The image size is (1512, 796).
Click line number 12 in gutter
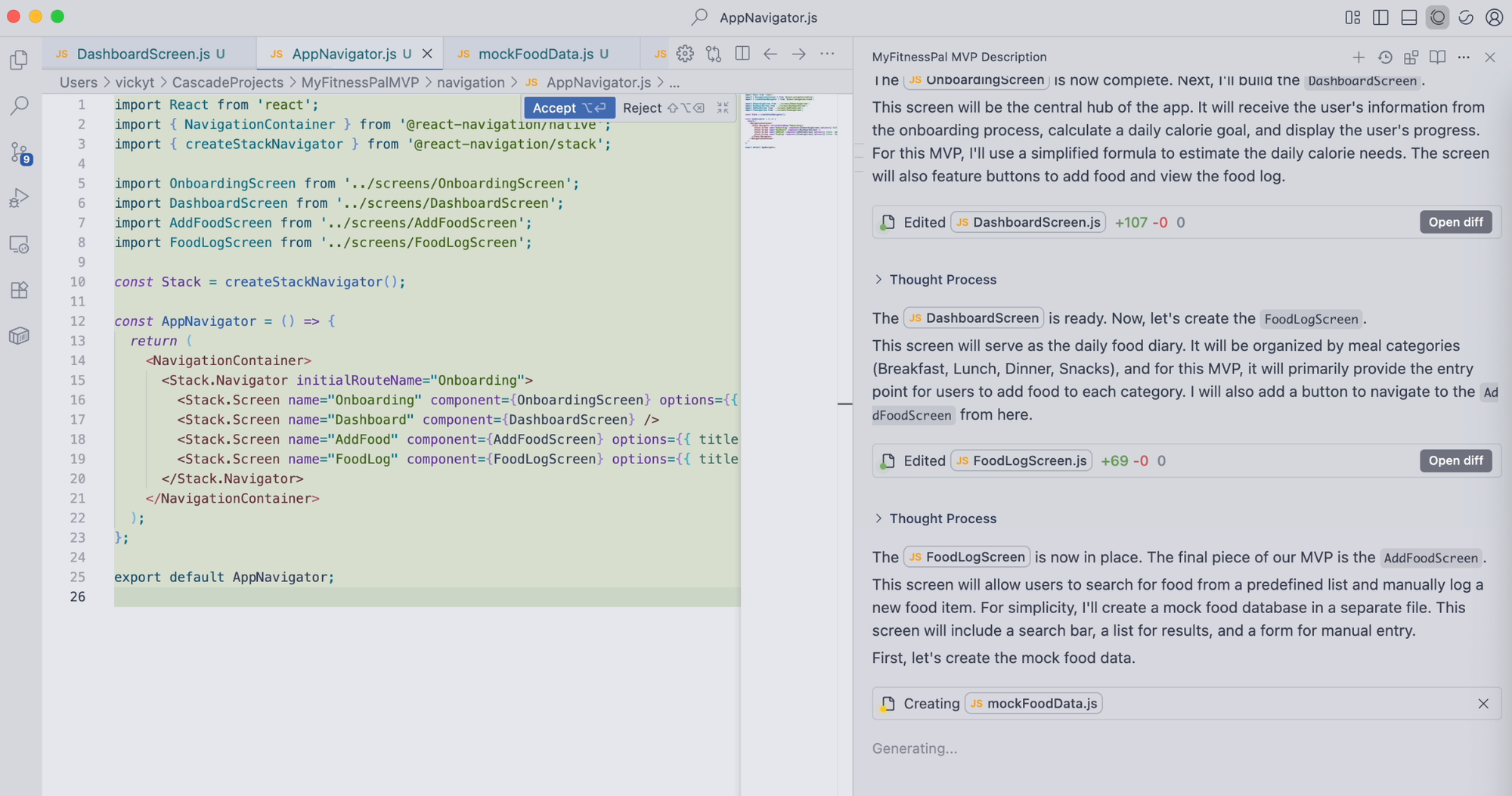78,321
